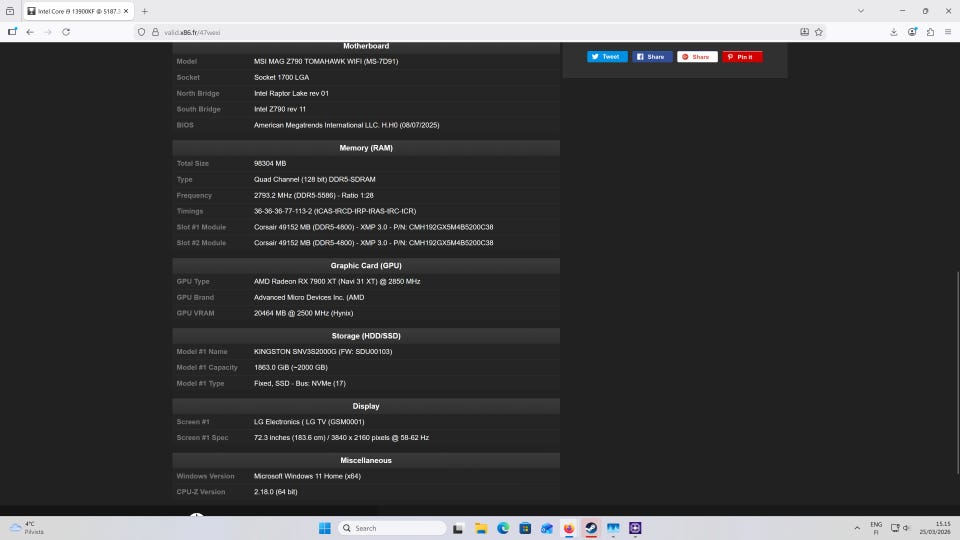960x540 pixels.
Task: Open Steam from taskbar
Action: (591, 528)
